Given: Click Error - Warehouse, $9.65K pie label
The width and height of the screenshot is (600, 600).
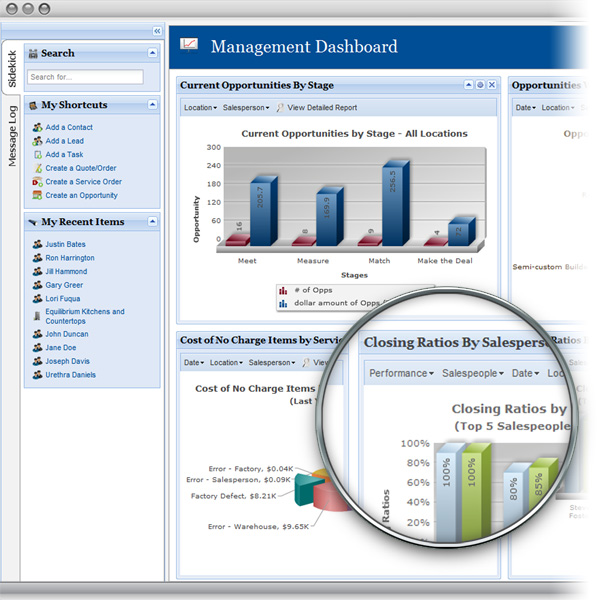Looking at the screenshot, I should coord(258,527).
